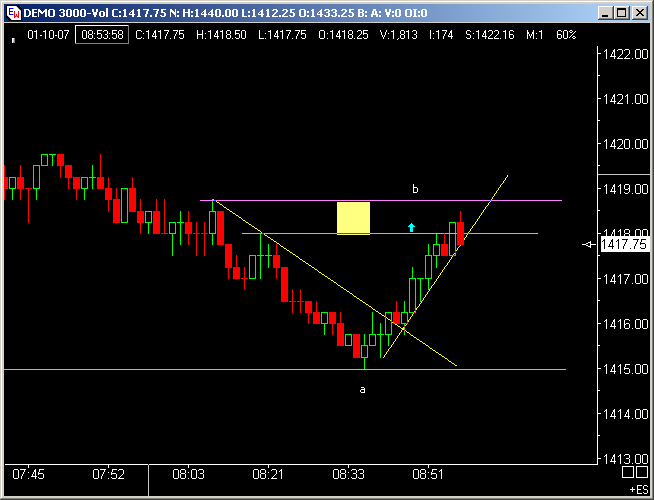Click the current price tag 1417.75
This screenshot has width=654, height=500.
click(x=624, y=244)
